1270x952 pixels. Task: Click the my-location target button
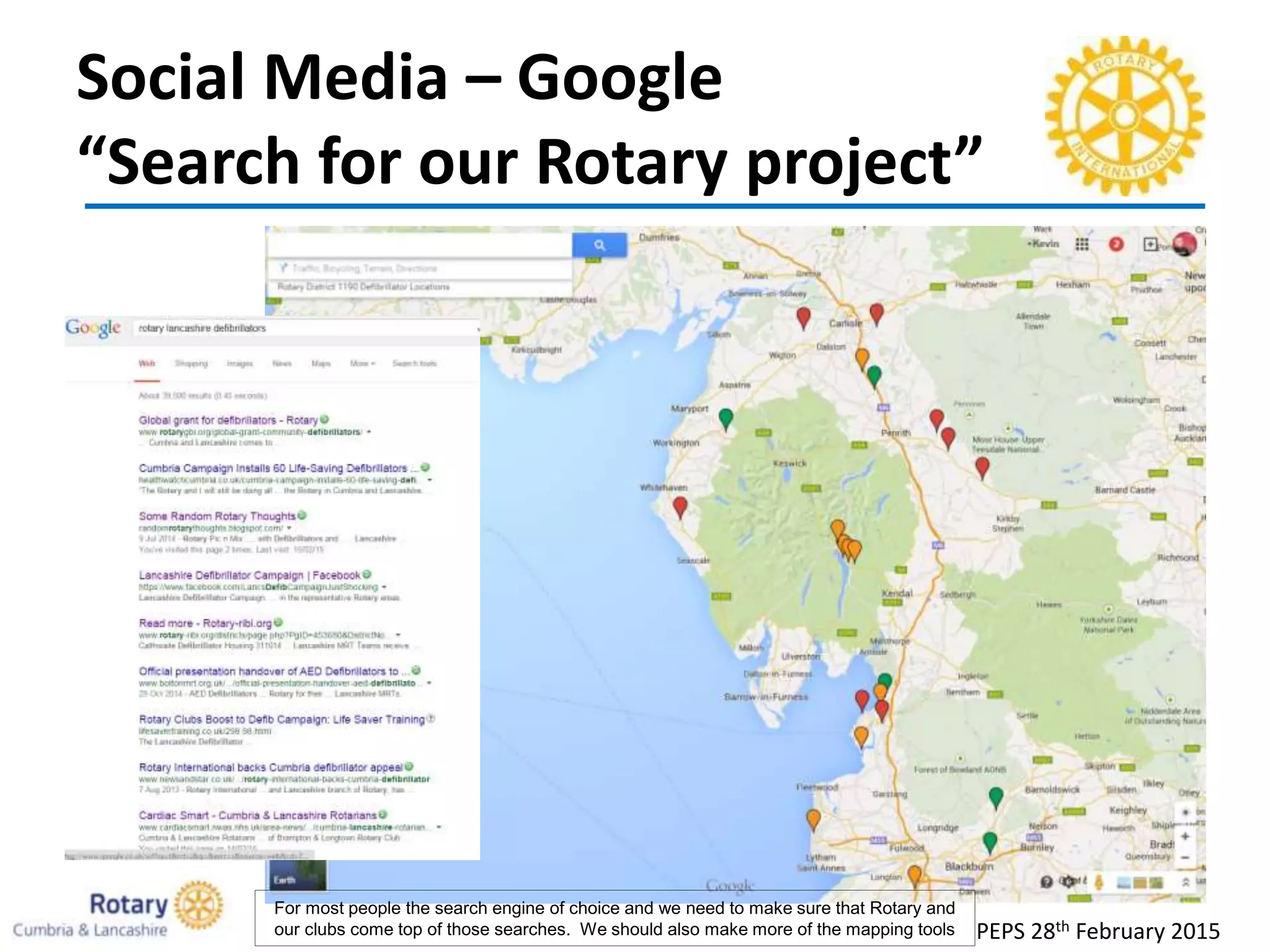click(1185, 812)
